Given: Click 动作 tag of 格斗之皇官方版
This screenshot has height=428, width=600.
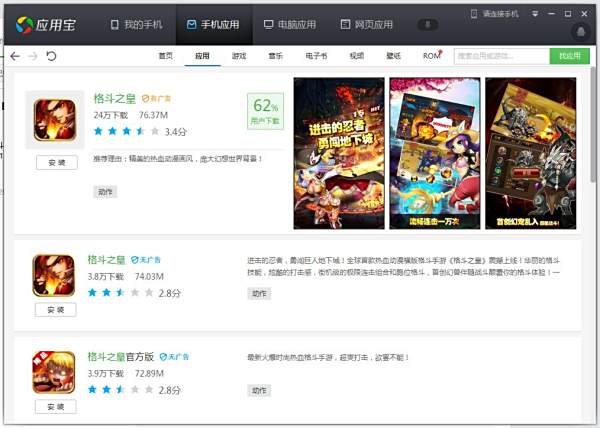Looking at the screenshot, I should [259, 391].
